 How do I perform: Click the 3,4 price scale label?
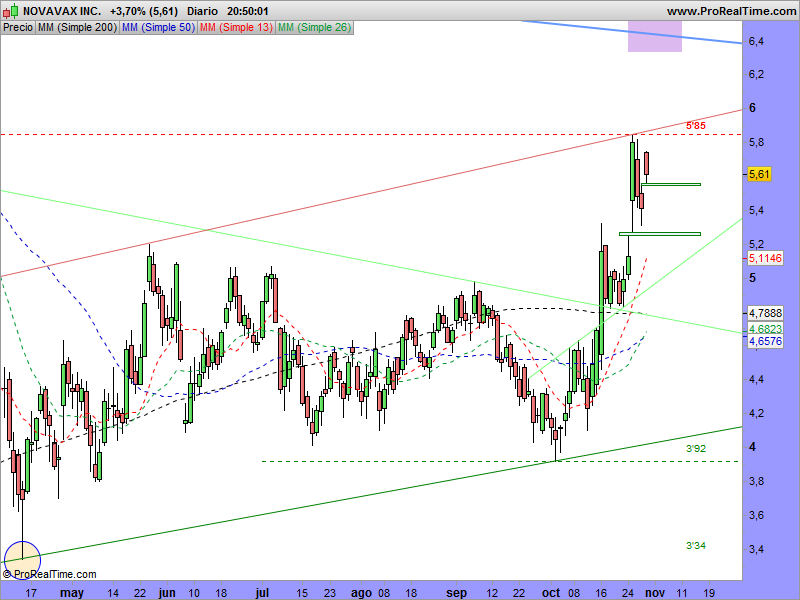[x=756, y=549]
